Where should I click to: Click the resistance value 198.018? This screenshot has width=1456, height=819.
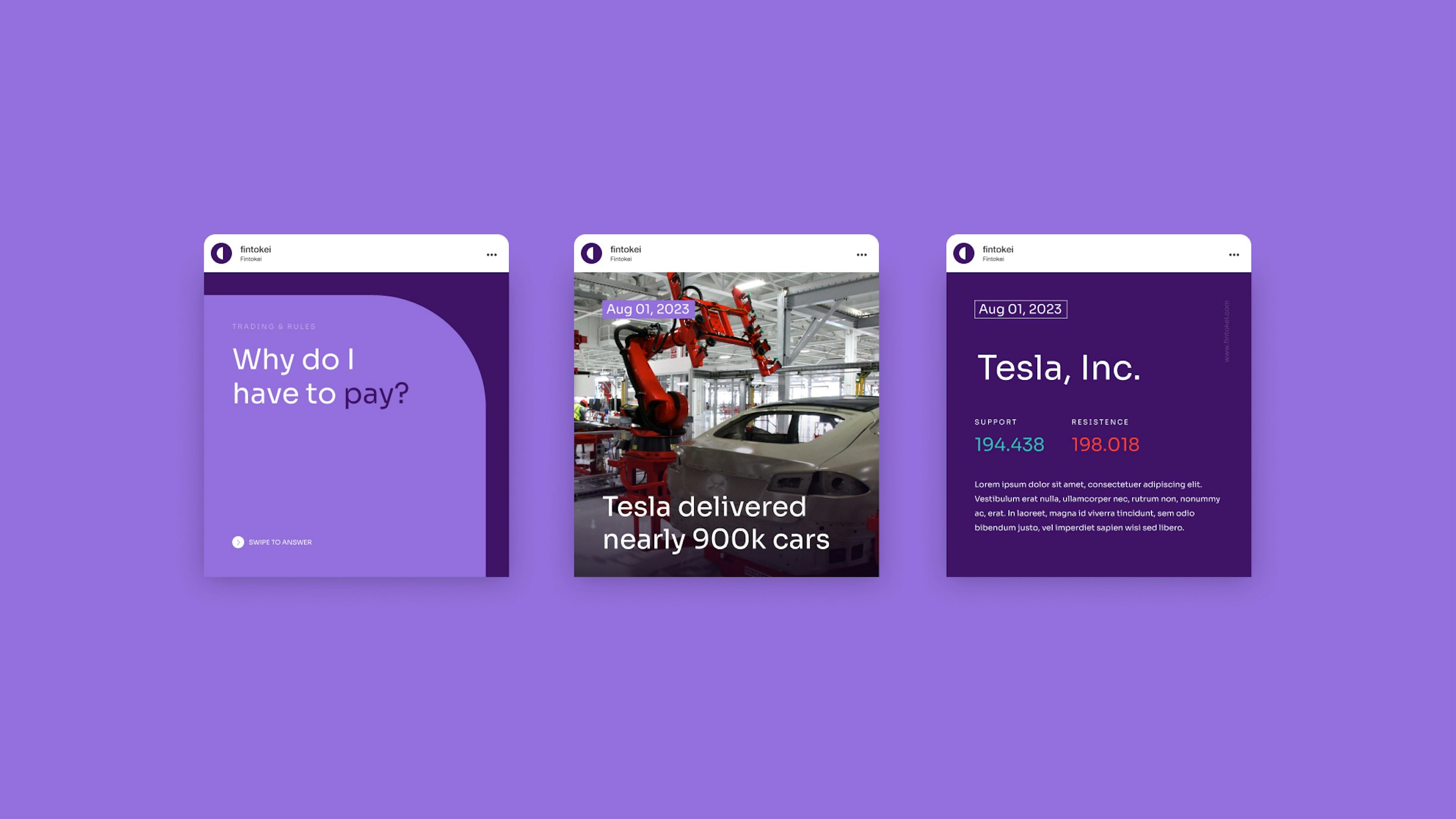1106,444
